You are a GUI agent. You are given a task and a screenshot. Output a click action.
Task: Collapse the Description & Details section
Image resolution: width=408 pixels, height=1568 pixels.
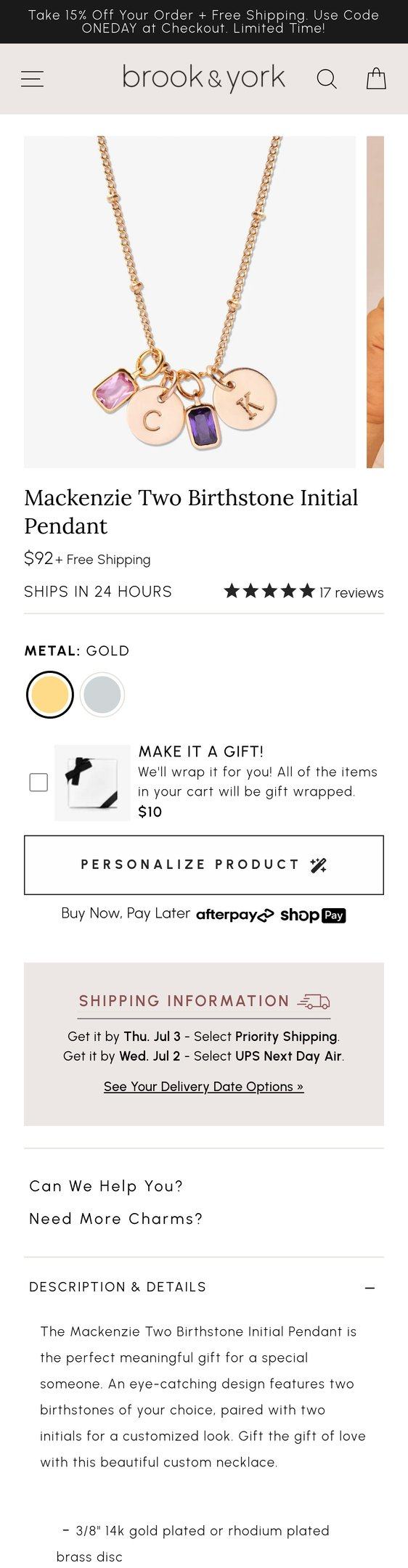tap(370, 1287)
